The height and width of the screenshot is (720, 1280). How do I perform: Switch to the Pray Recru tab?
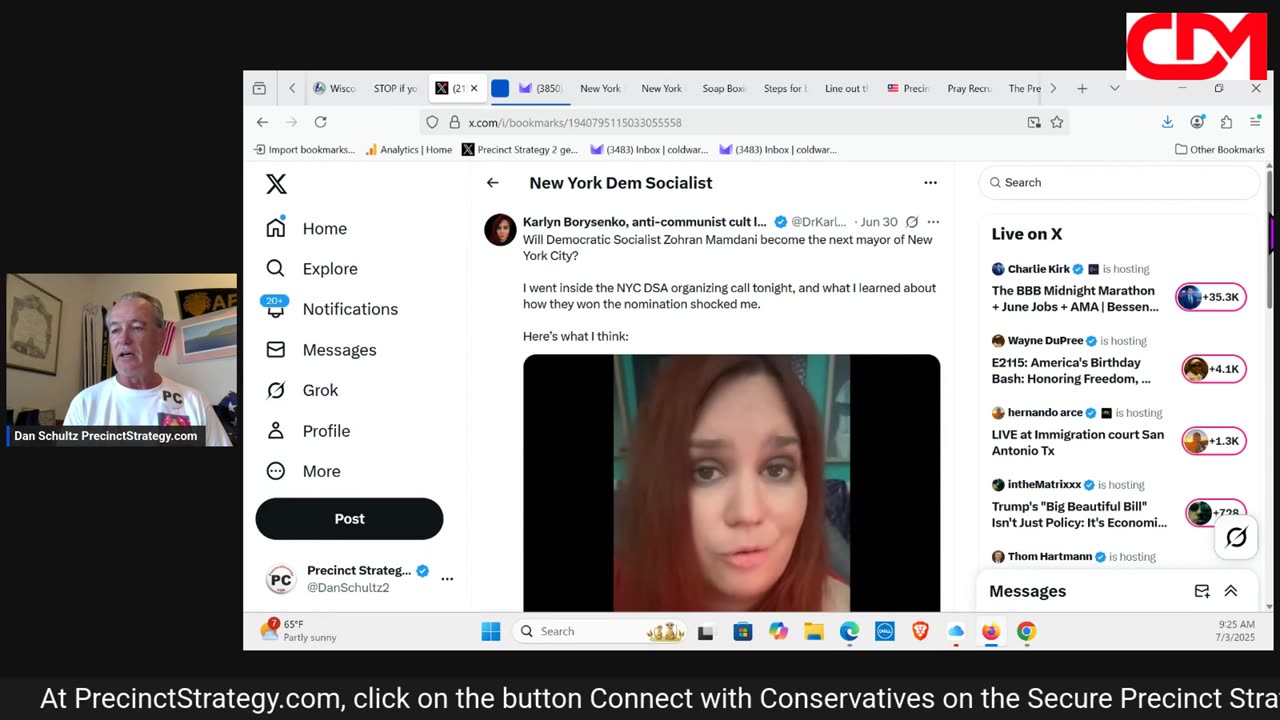click(x=969, y=88)
